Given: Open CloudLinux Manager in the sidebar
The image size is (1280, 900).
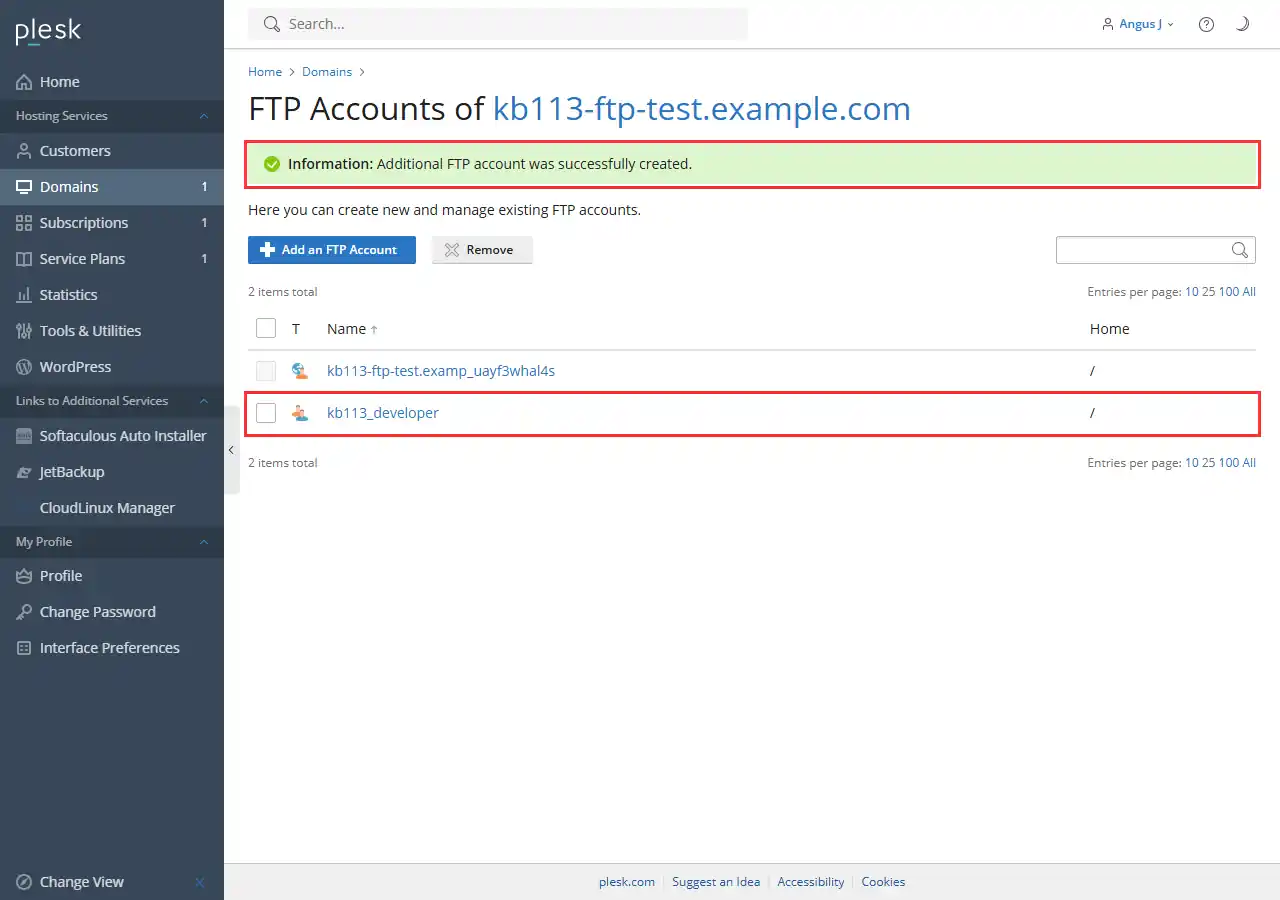Looking at the screenshot, I should (x=112, y=508).
